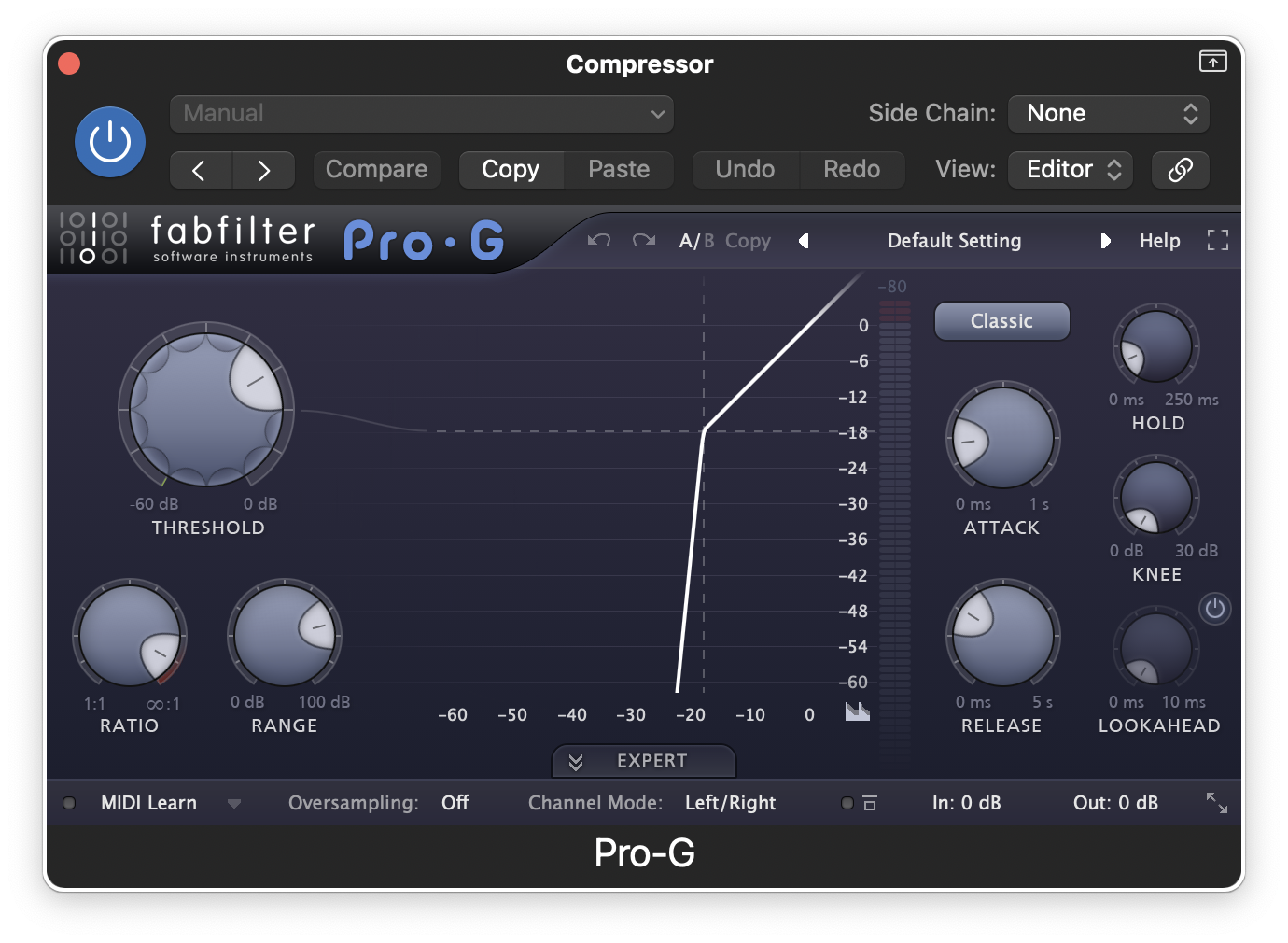This screenshot has width=1288, height=943.
Task: Change Channel Mode Left/Right setting
Action: click(x=730, y=803)
